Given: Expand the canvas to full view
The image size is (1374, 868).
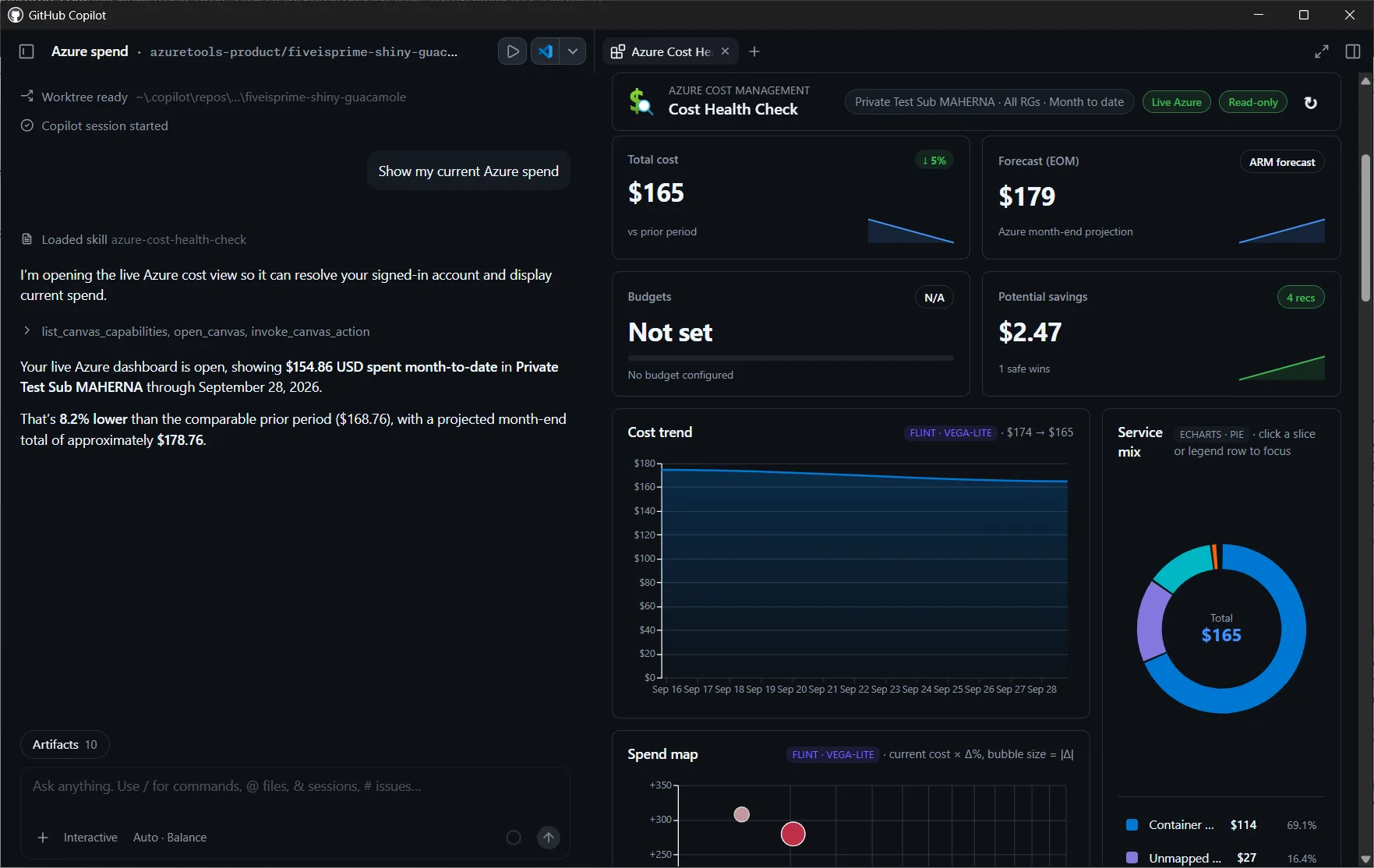Looking at the screenshot, I should pyautogui.click(x=1322, y=51).
